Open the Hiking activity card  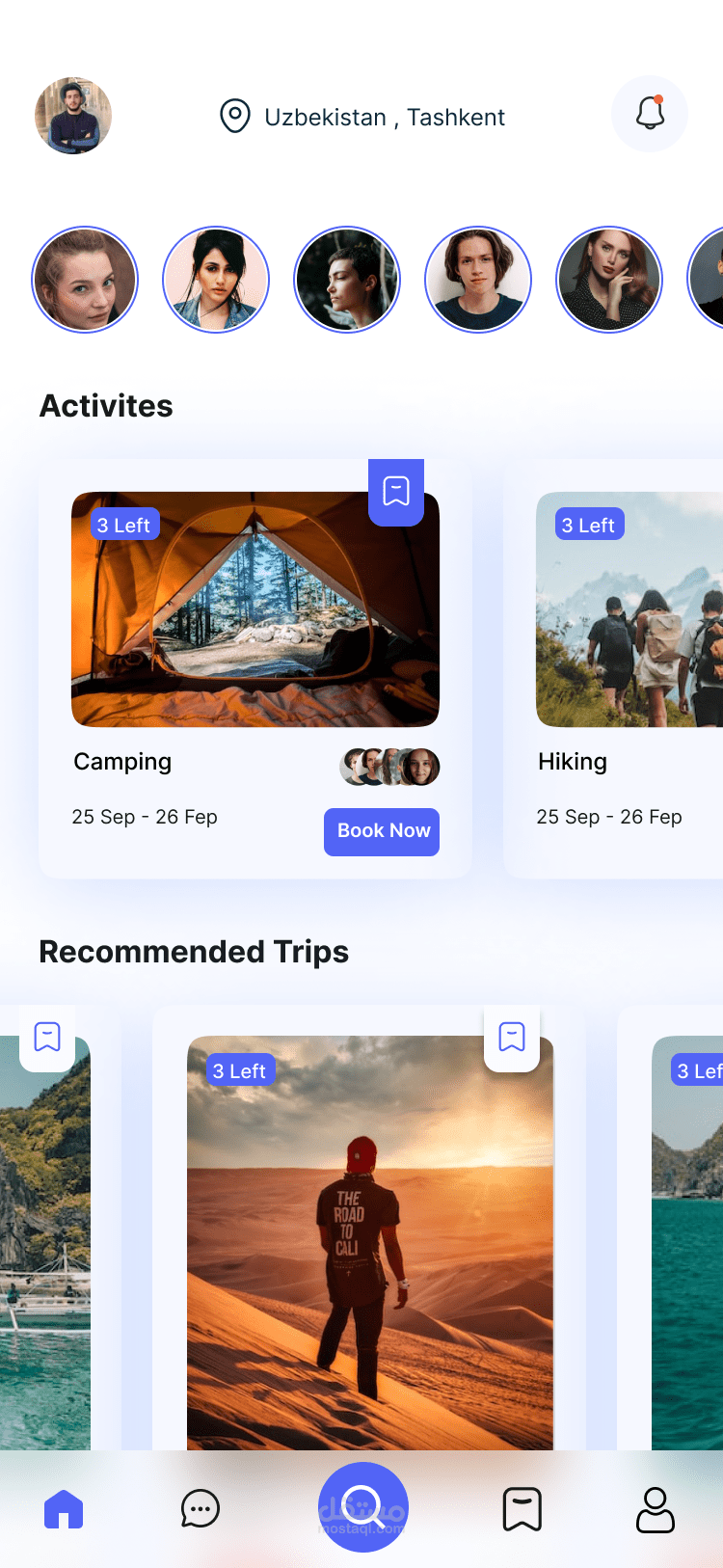point(613,669)
